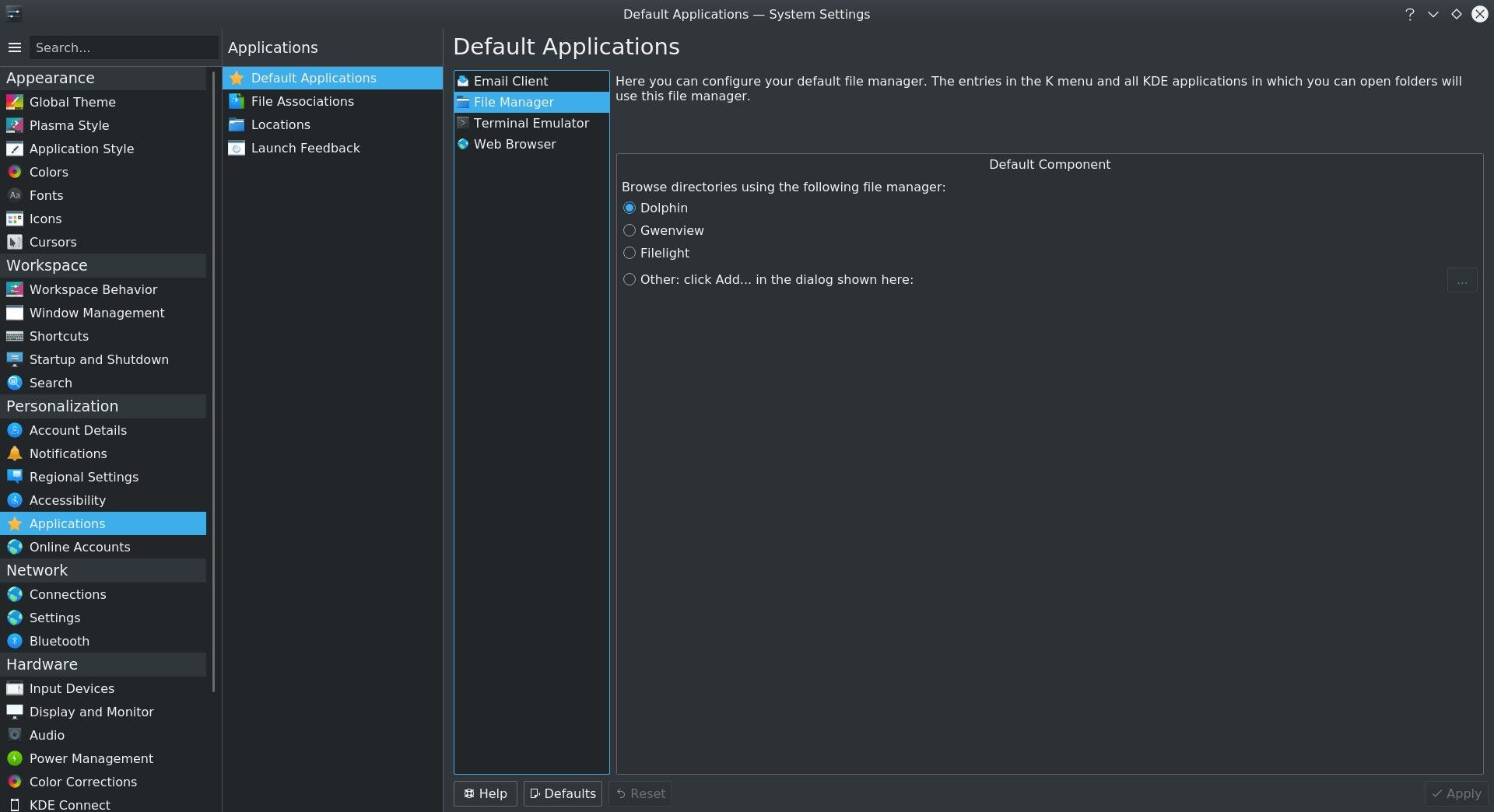
Task: Select the Other file manager option
Action: [630, 279]
